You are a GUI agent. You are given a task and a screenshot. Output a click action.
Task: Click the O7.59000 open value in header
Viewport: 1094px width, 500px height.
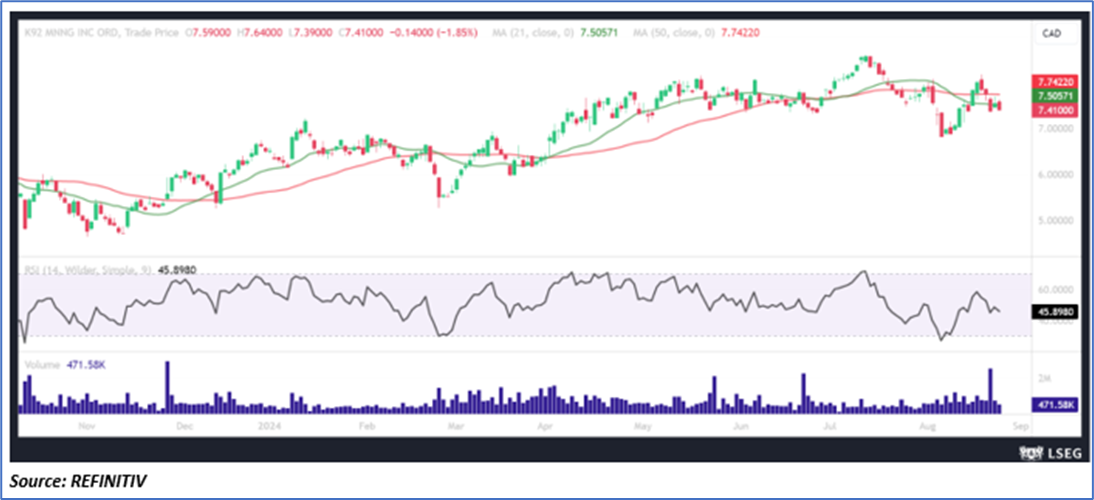[210, 33]
